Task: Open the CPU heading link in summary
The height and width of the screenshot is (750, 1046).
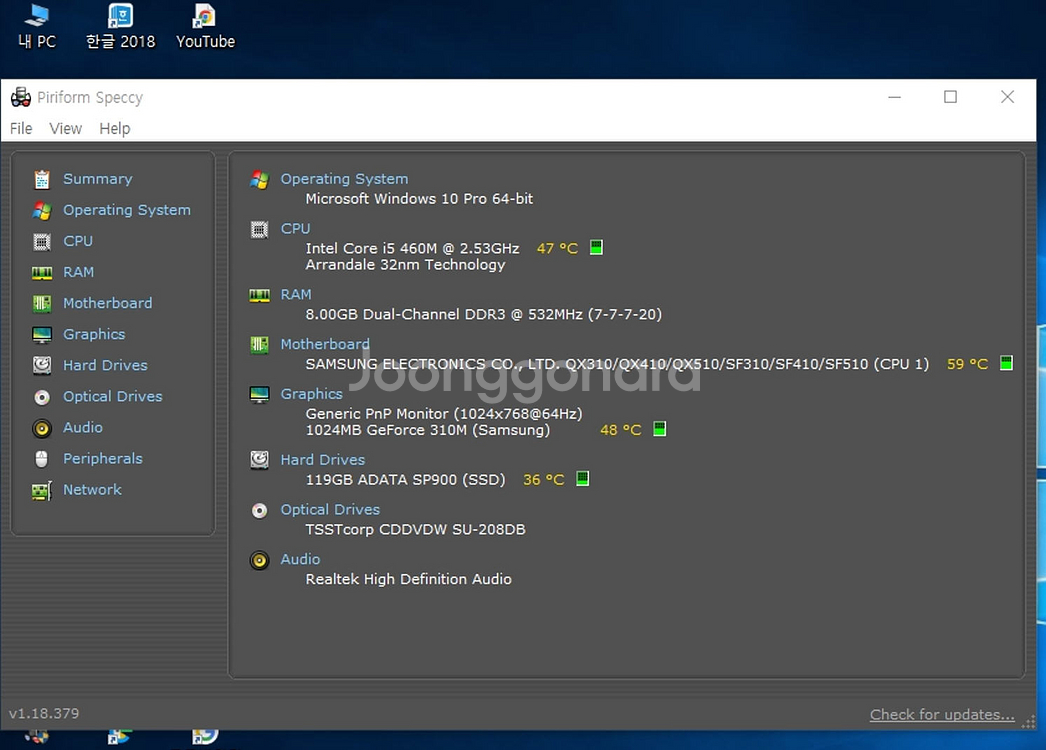Action: point(296,228)
